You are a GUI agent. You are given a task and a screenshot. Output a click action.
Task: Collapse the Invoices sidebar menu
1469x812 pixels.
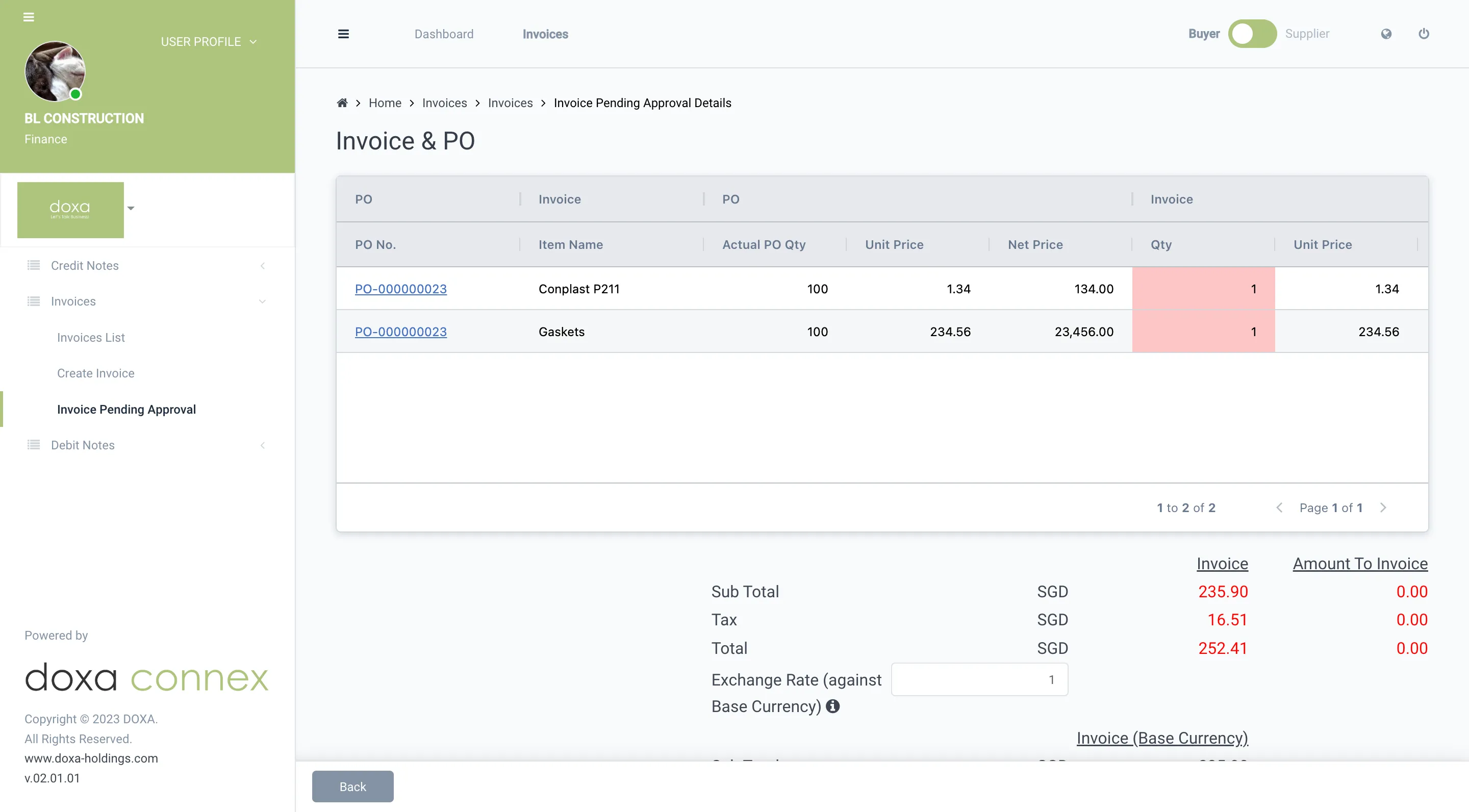[262, 301]
